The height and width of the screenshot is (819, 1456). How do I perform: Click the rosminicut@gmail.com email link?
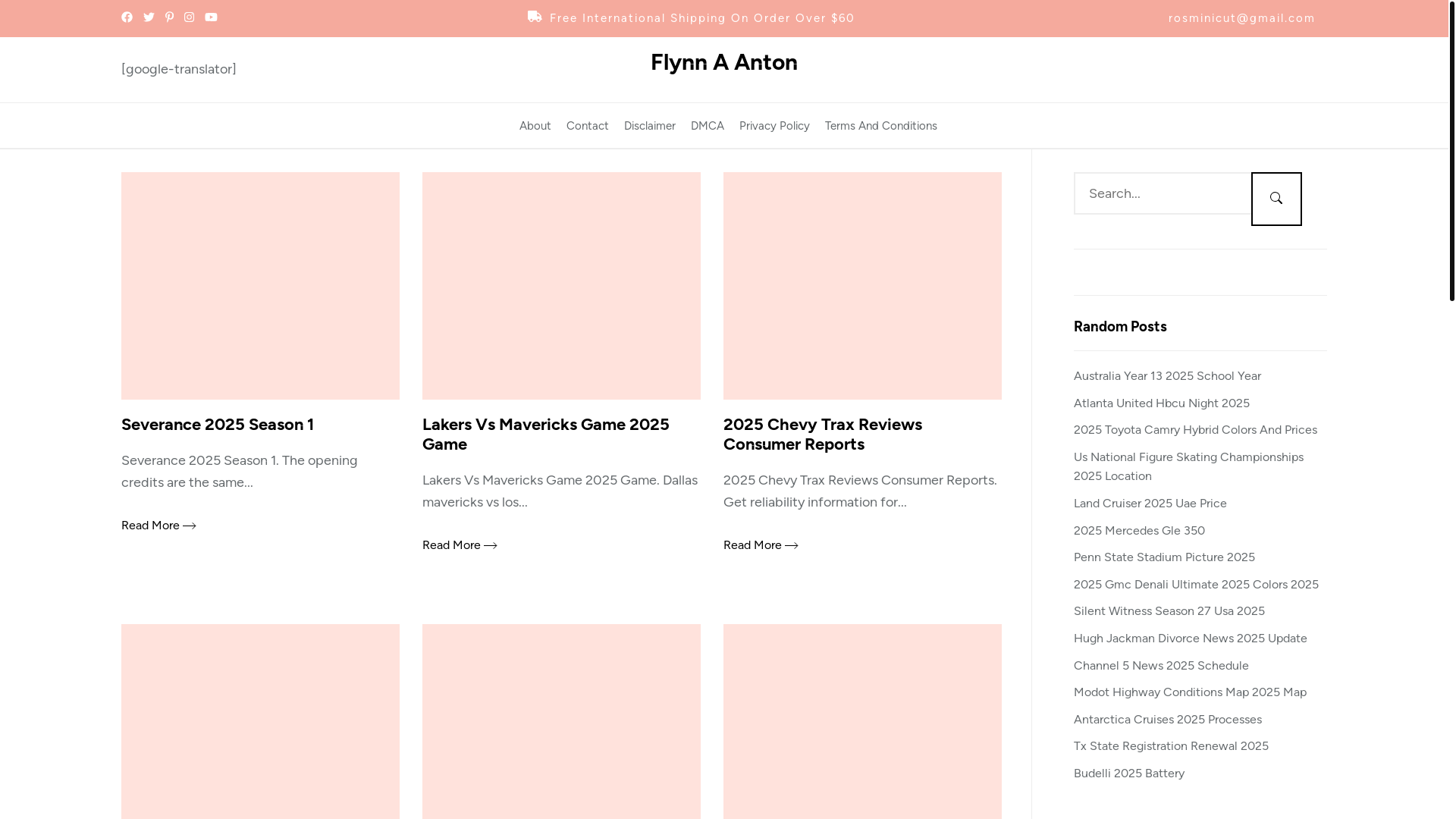(1241, 18)
